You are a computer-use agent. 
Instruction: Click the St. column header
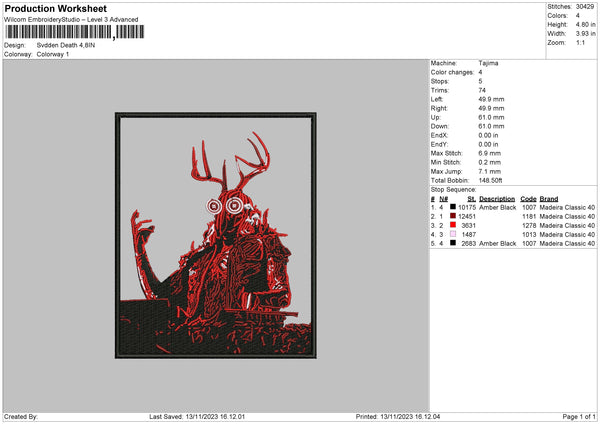(468, 198)
